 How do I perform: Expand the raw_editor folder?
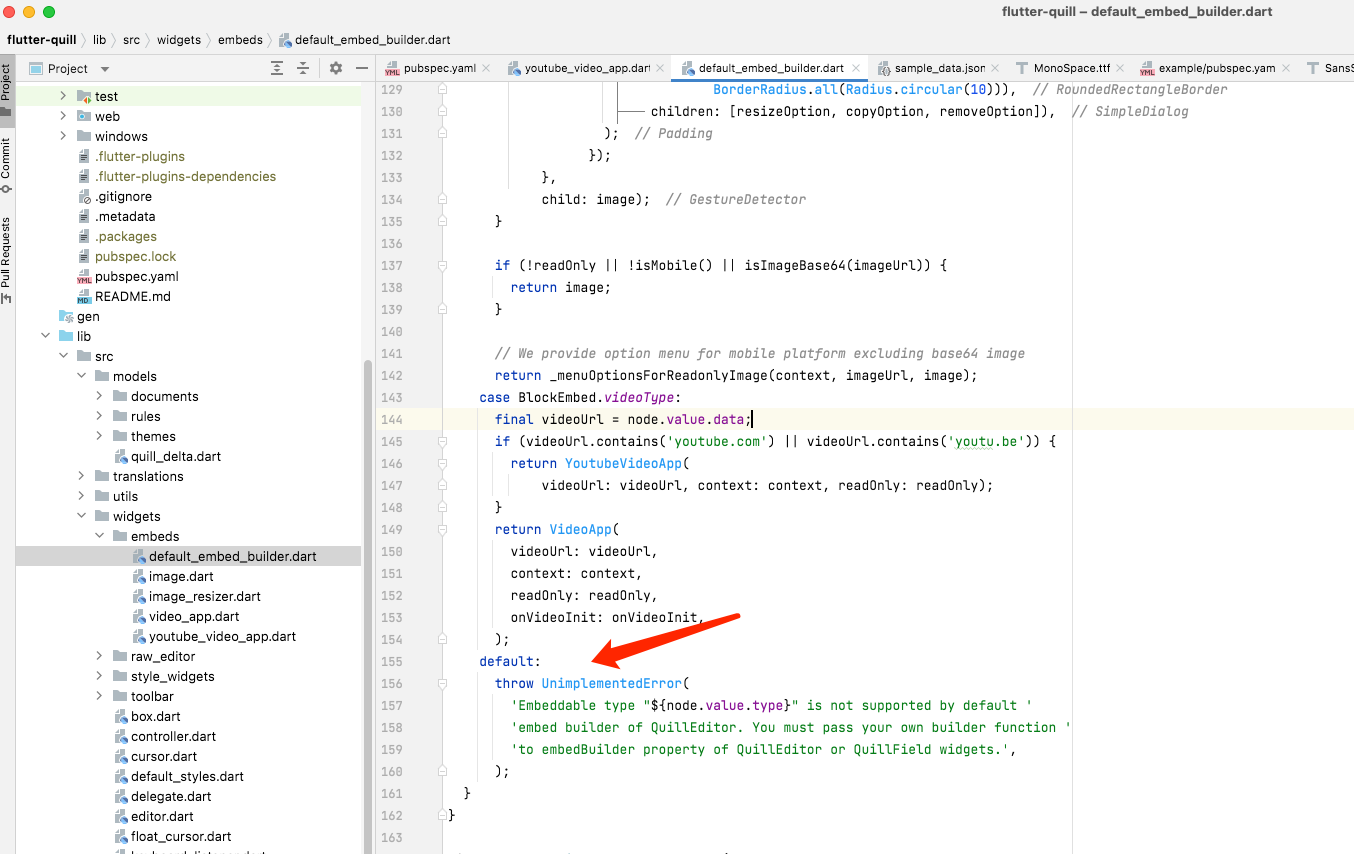click(x=99, y=656)
